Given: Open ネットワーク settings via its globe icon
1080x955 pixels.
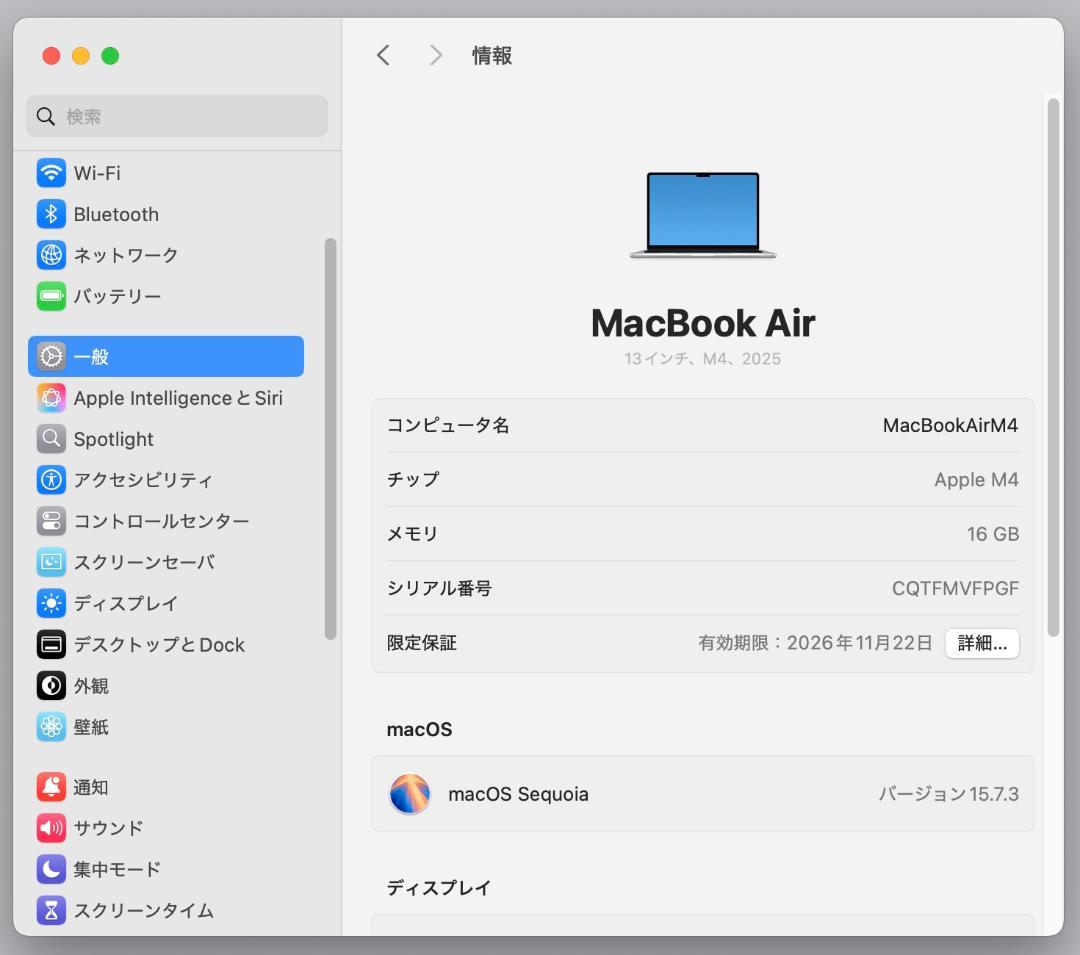Looking at the screenshot, I should click(x=50, y=254).
